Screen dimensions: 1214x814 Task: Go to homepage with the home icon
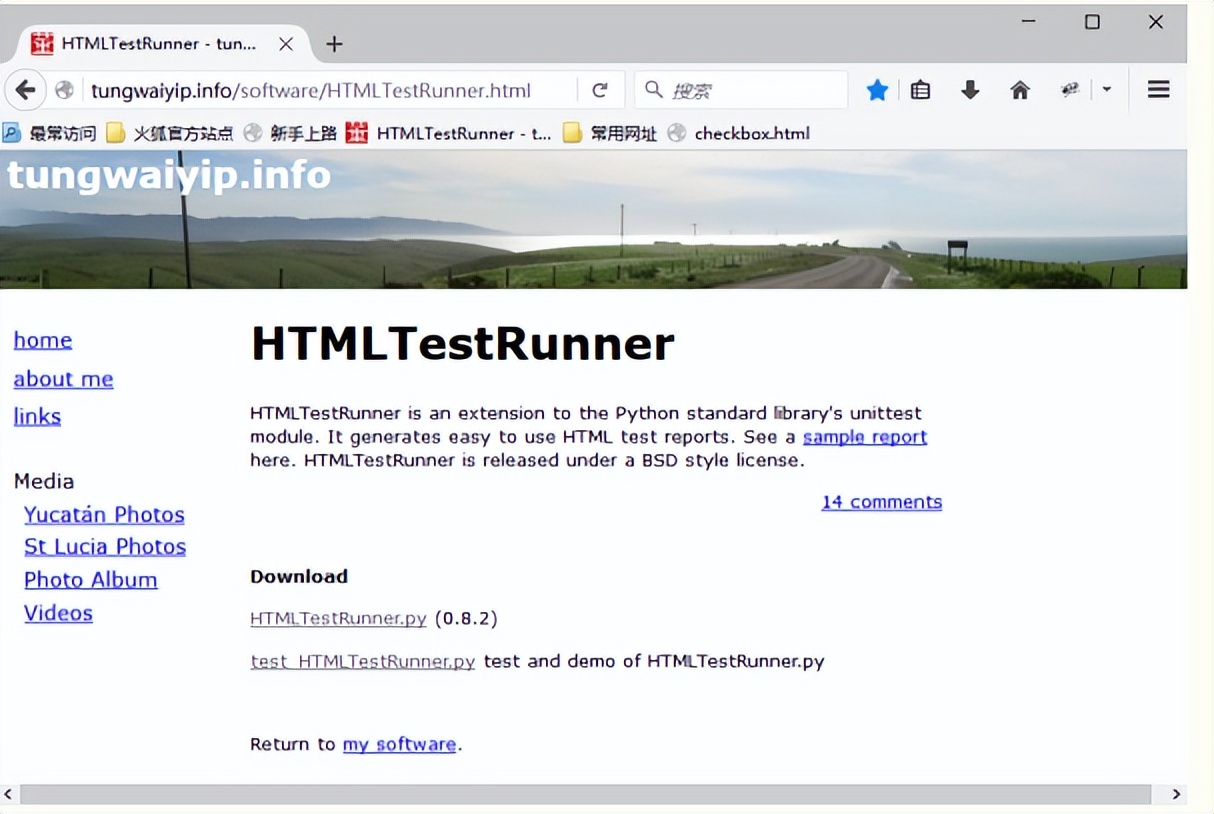tap(1020, 89)
